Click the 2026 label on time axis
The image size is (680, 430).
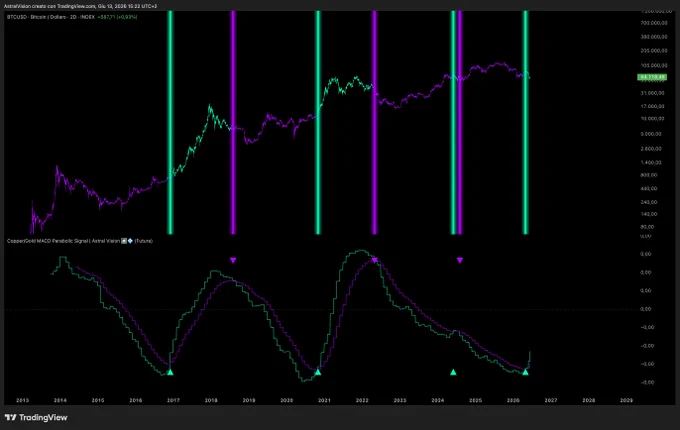pos(513,400)
